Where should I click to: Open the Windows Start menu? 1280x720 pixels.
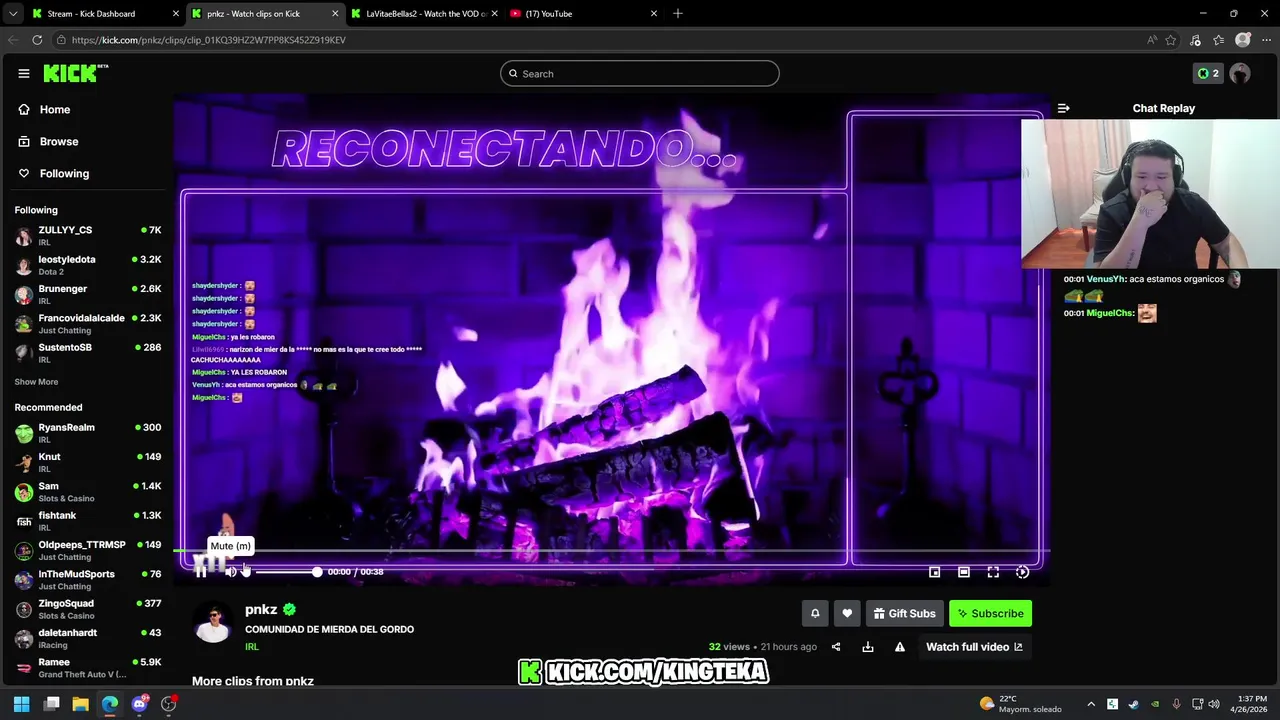[21, 704]
